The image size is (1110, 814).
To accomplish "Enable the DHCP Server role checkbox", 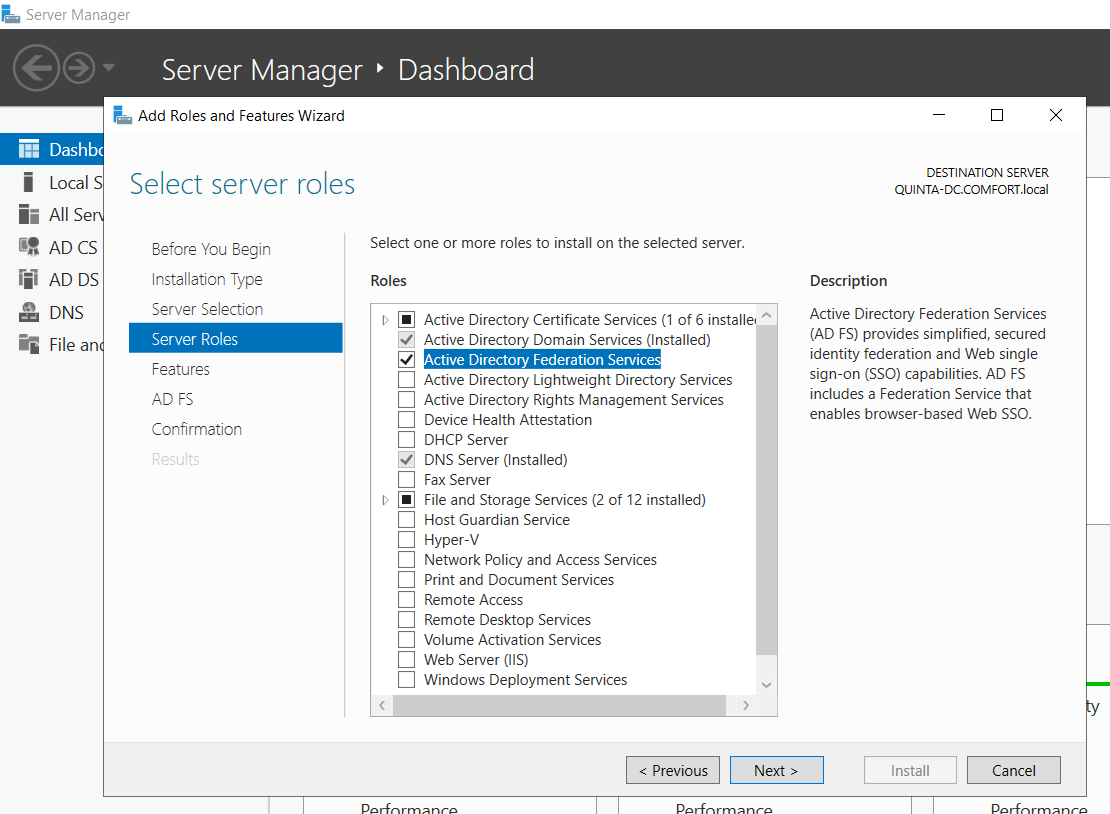I will [x=406, y=440].
